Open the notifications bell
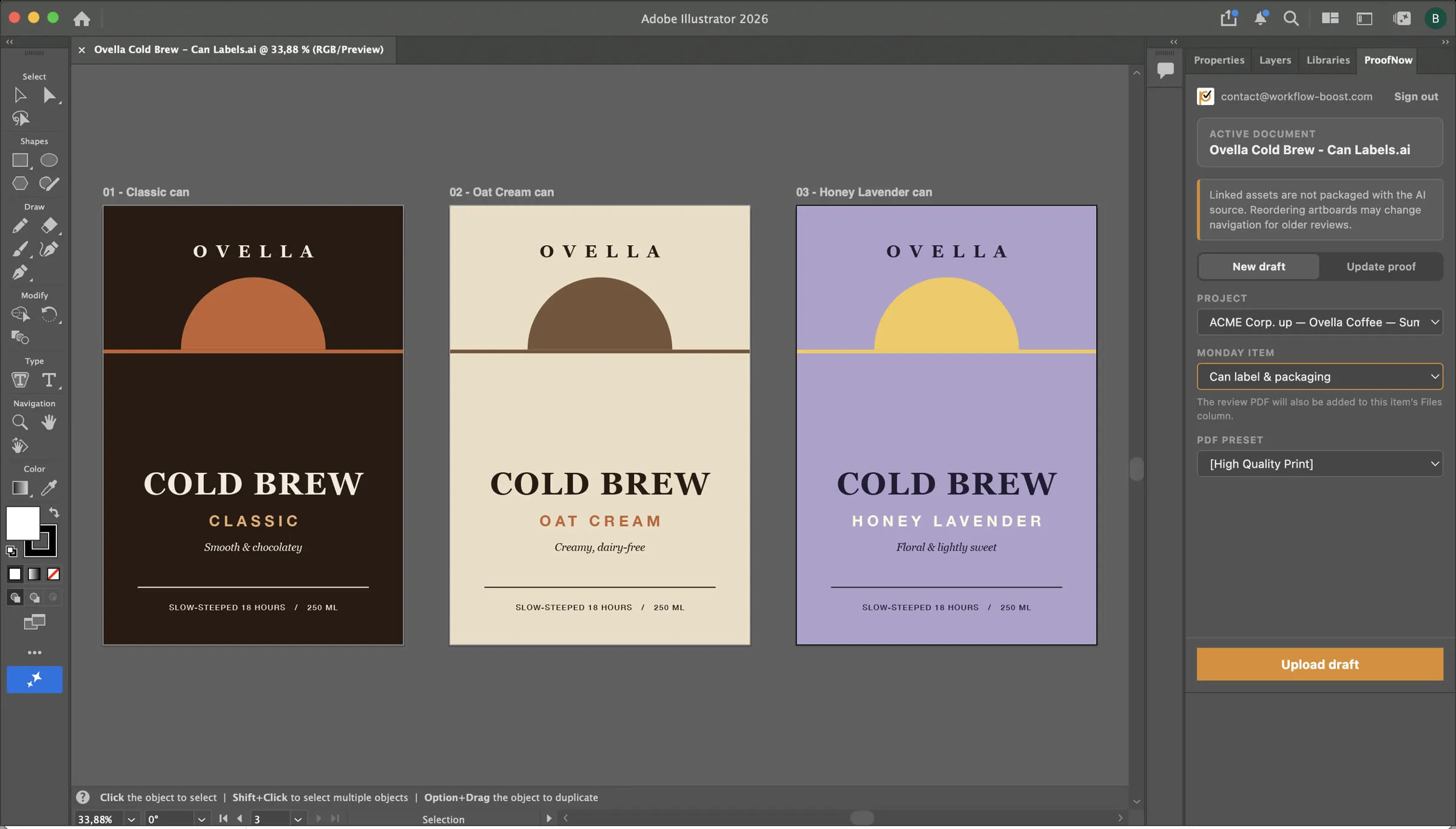Image resolution: width=1456 pixels, height=829 pixels. coord(1261,18)
